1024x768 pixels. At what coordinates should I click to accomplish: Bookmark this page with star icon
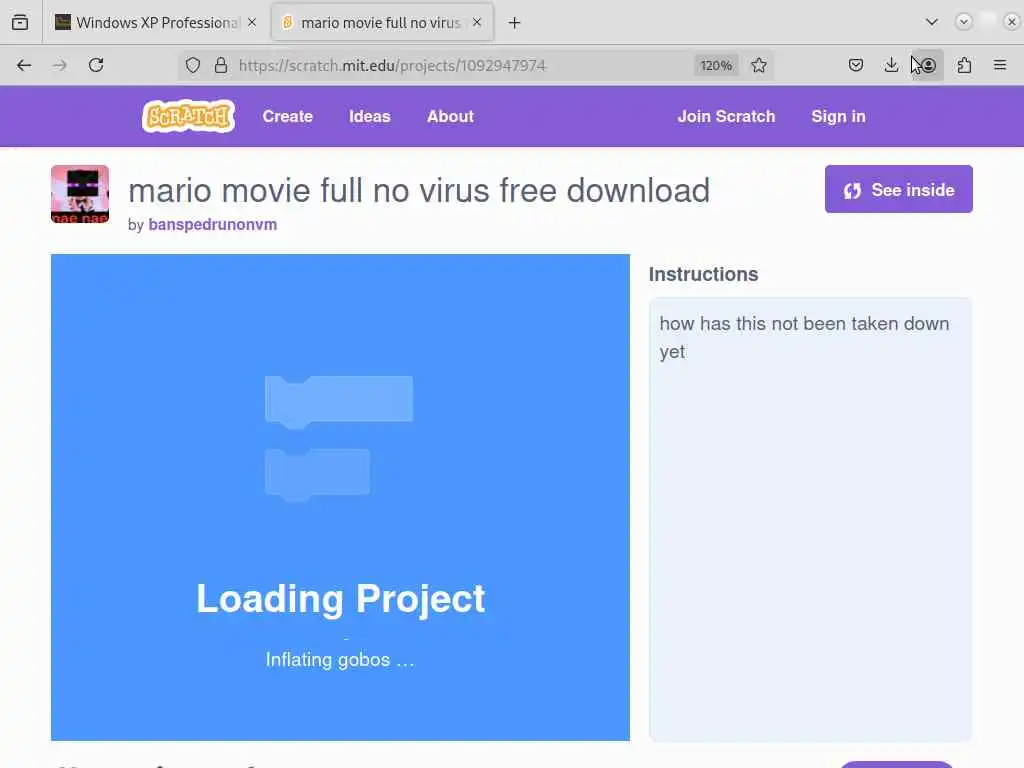[759, 65]
